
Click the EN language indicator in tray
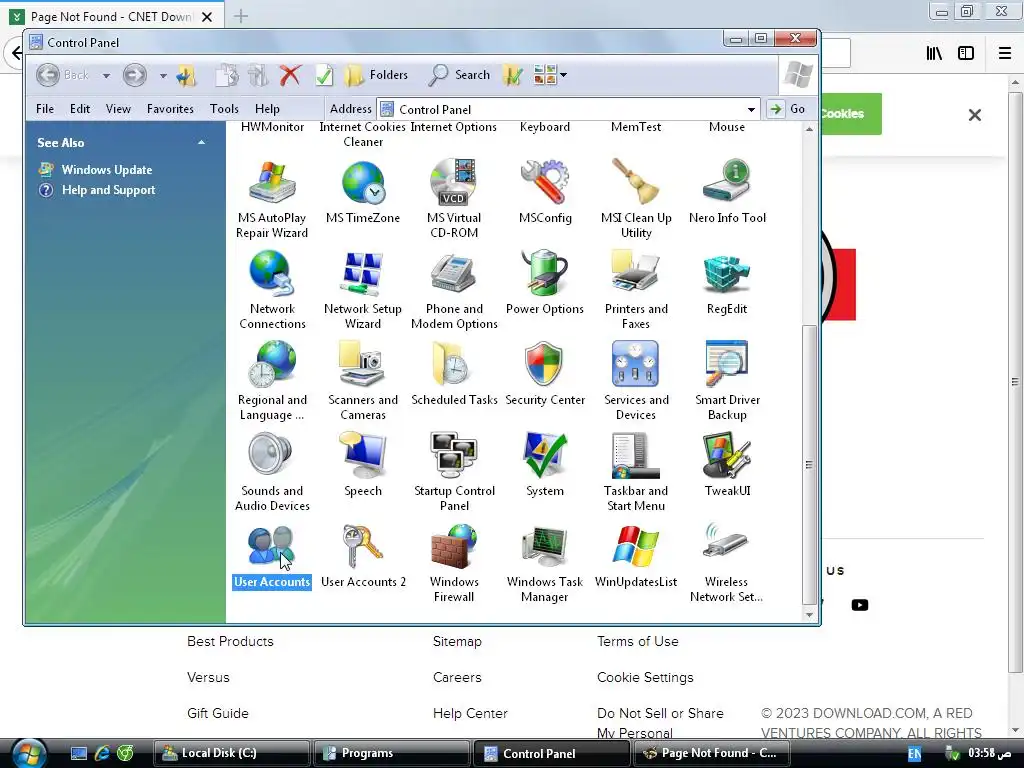pos(914,754)
